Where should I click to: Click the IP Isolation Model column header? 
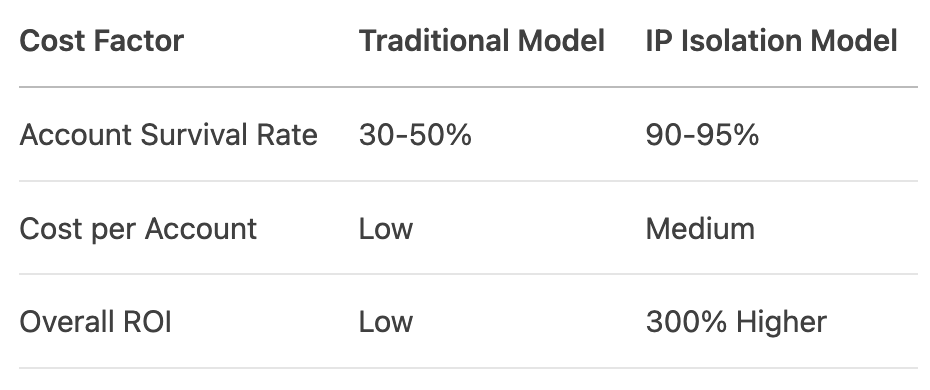tap(771, 41)
